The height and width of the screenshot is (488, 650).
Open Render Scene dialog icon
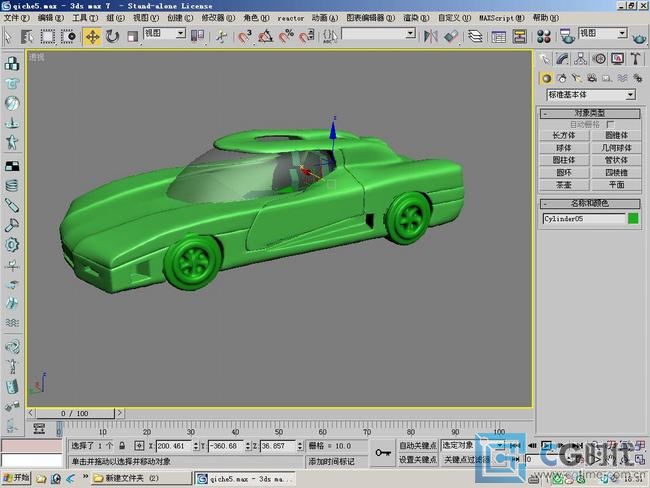tap(567, 36)
